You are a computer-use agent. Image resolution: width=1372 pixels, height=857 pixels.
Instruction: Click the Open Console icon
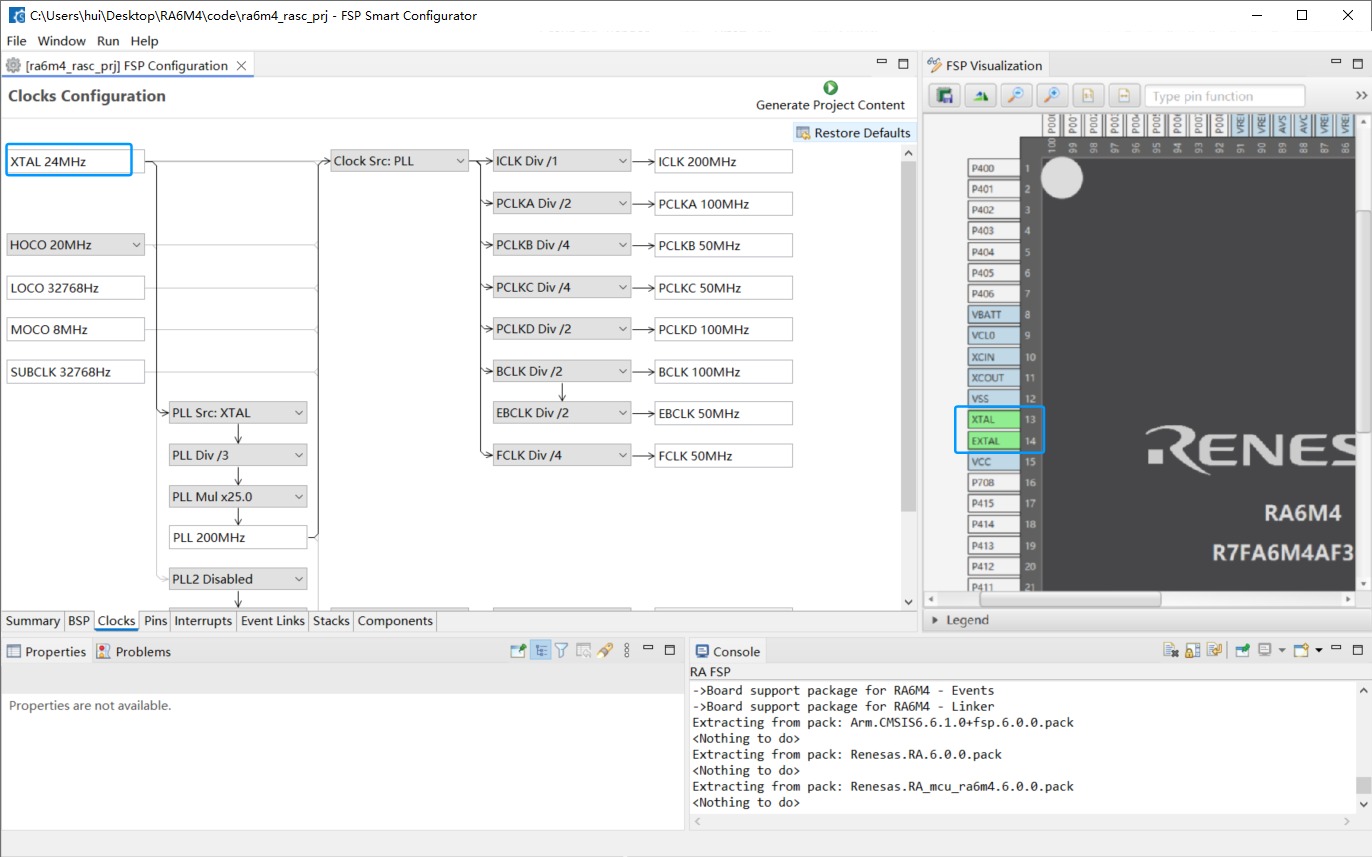(x=1301, y=651)
